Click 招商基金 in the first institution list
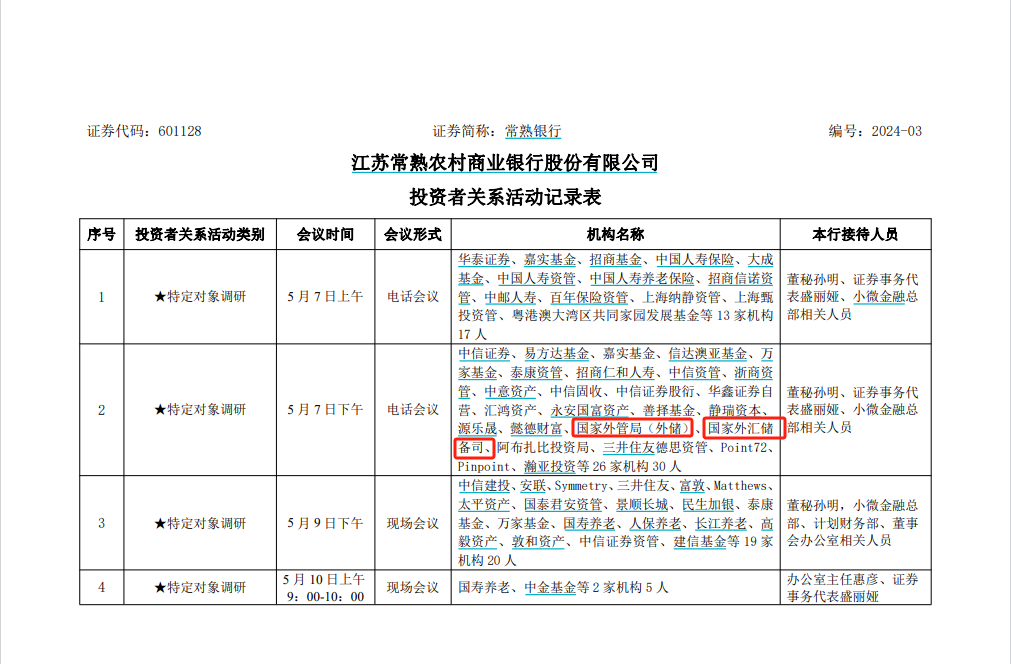The width and height of the screenshot is (1011, 664). (x=615, y=260)
